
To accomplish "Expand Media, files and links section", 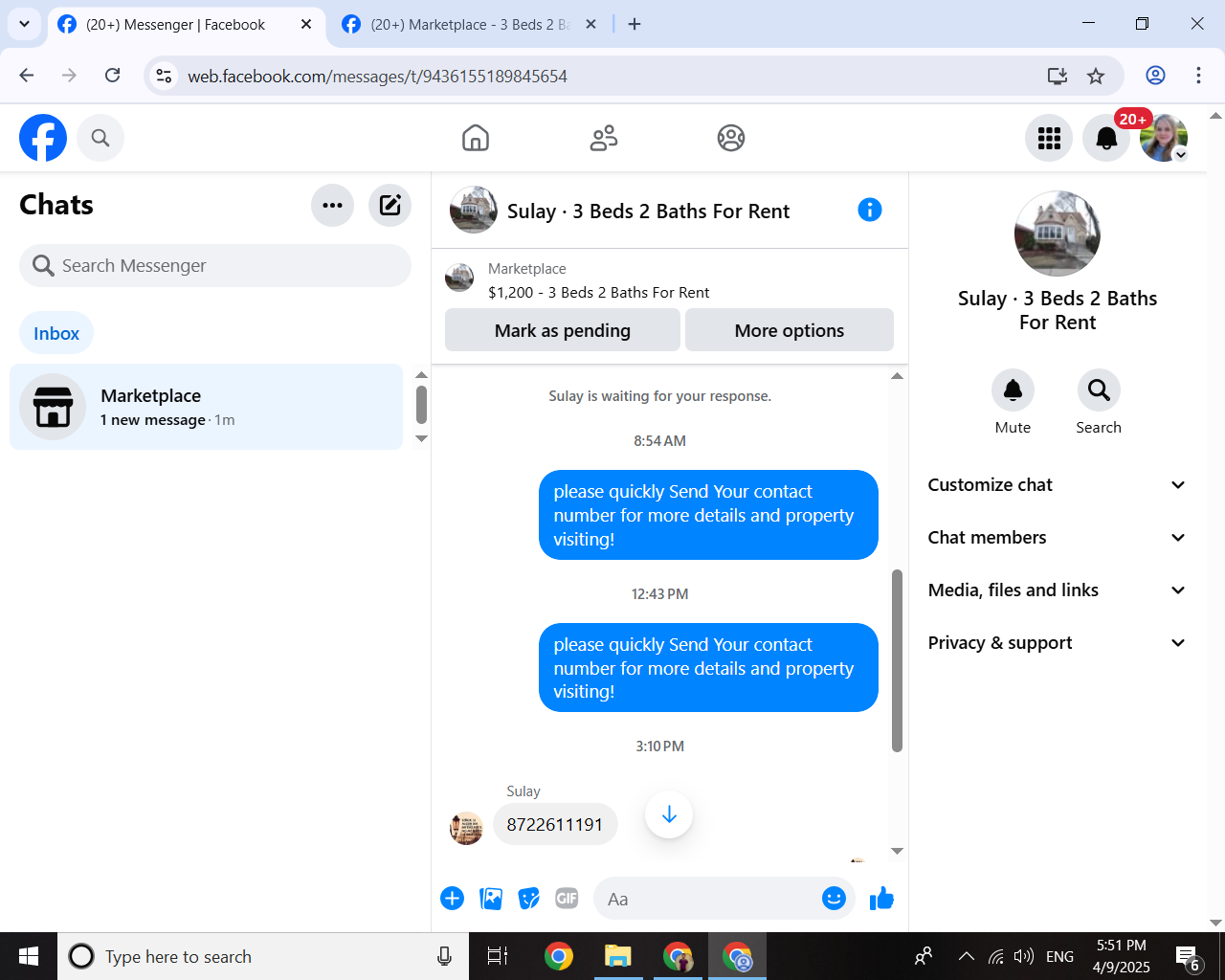I will coord(1058,590).
